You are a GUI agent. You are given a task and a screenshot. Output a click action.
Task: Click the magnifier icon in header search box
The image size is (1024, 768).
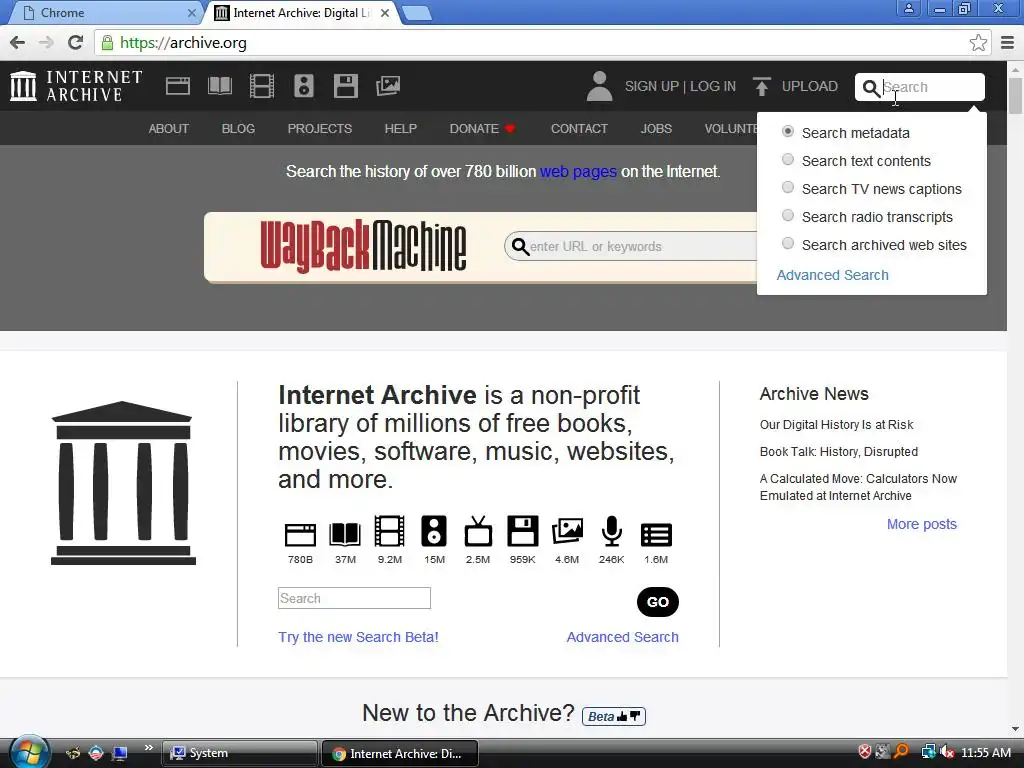pos(871,88)
